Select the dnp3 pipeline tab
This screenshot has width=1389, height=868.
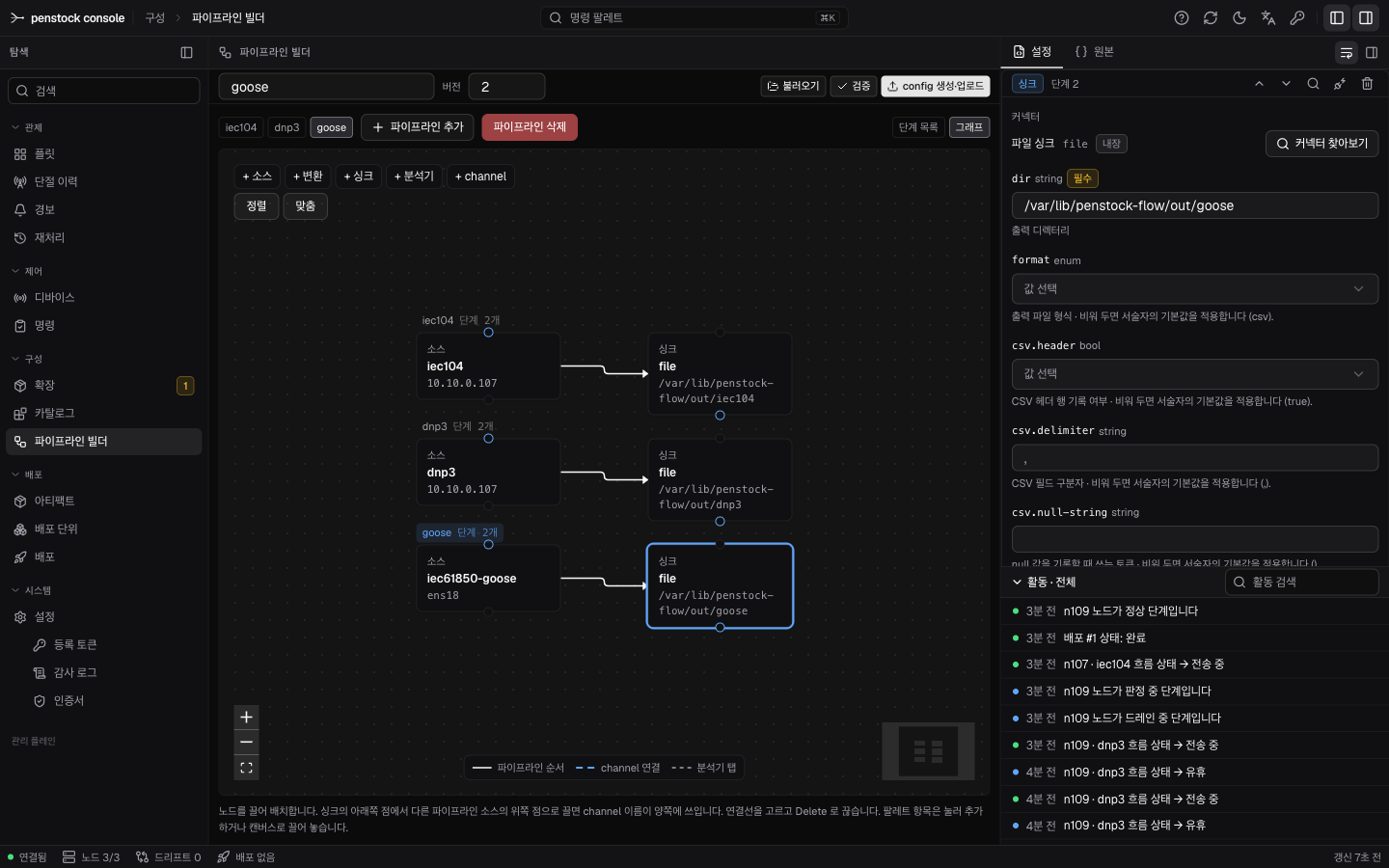pos(286,127)
